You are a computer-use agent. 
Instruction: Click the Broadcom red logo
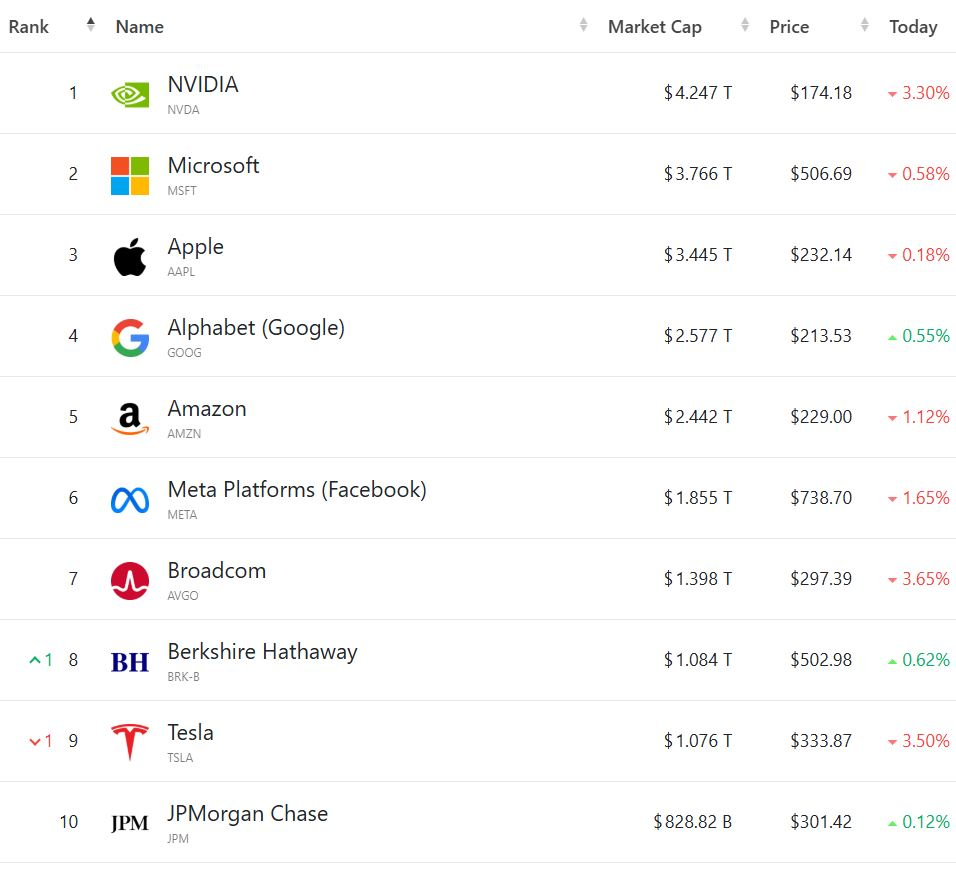(x=130, y=580)
